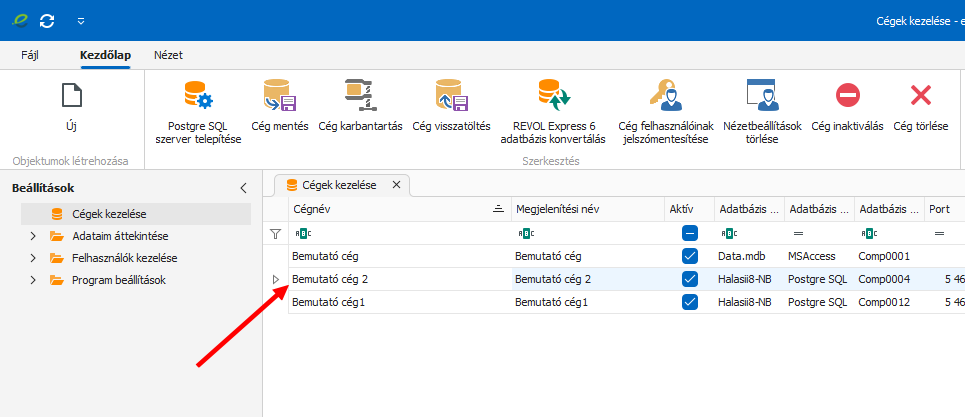Click the red Cég törlése icon

pos(921,97)
